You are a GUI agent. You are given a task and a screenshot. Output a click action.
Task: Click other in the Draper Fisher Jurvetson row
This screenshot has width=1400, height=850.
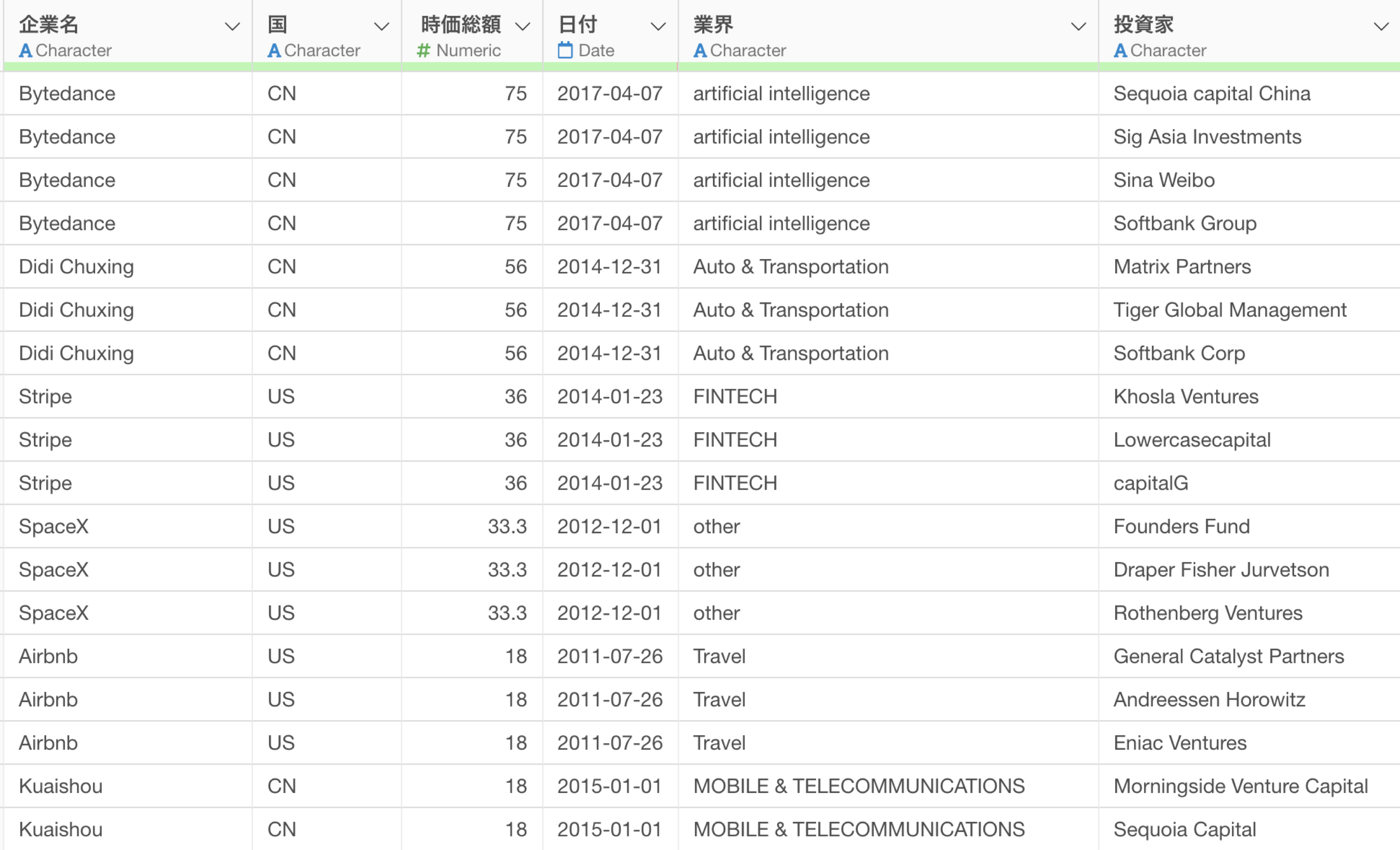[716, 569]
